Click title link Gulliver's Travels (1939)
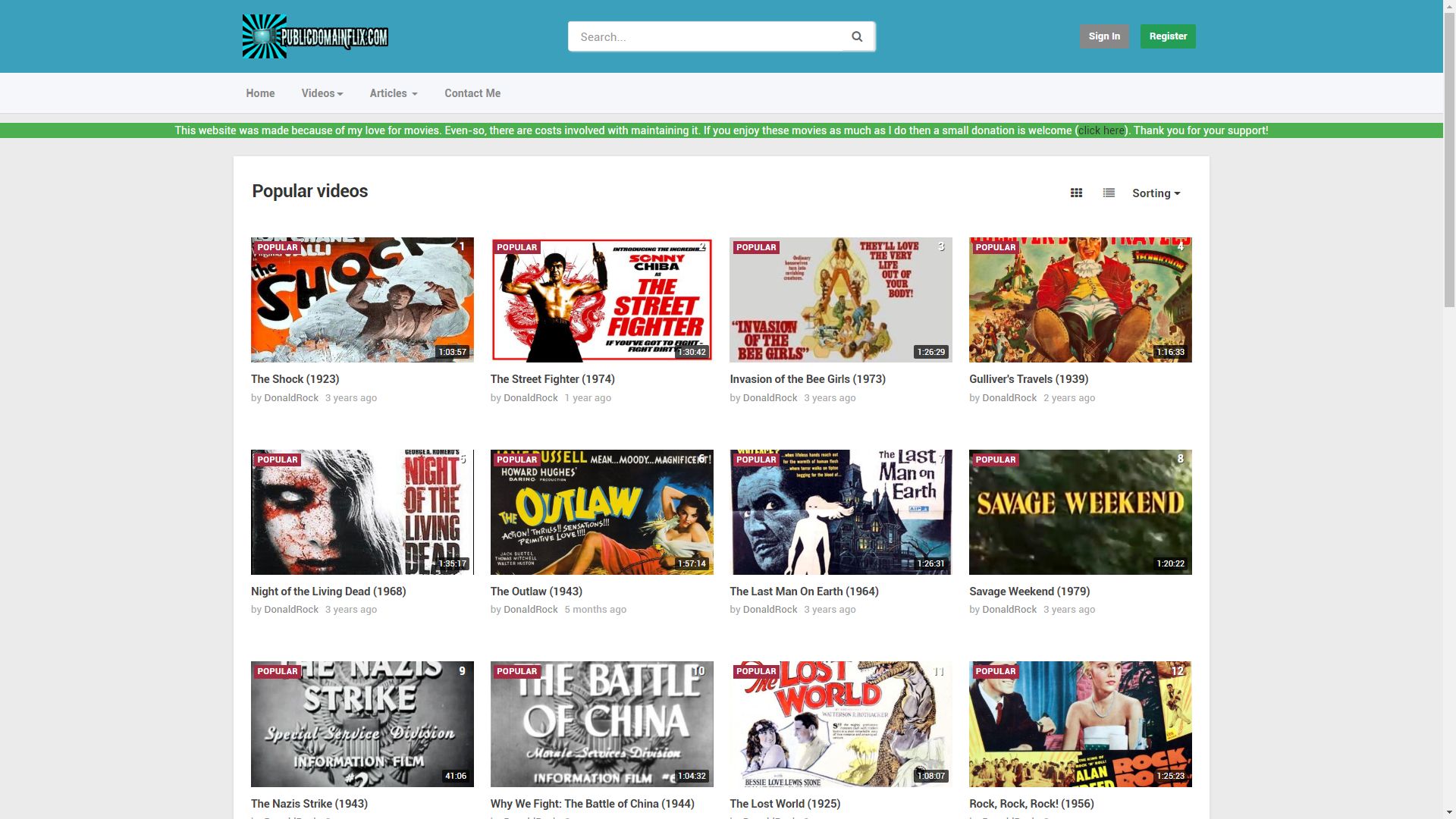This screenshot has width=1456, height=819. click(x=1029, y=379)
